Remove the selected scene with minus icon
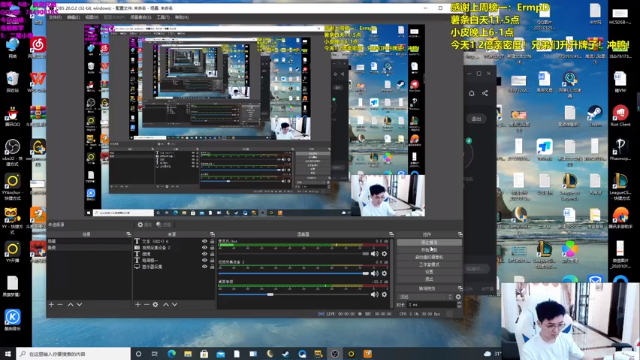640x360 pixels. (60, 304)
